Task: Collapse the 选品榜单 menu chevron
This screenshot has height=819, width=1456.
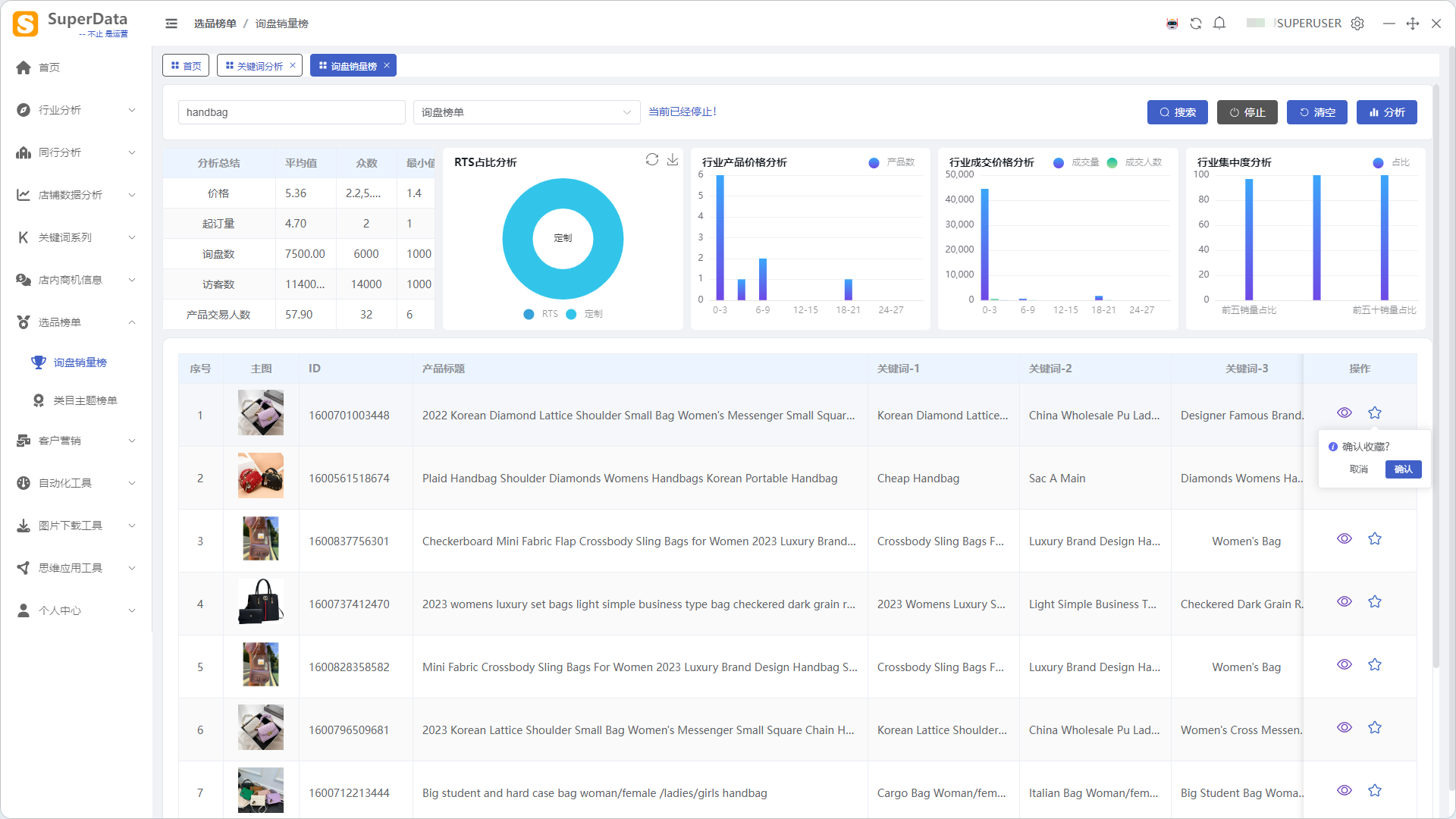Action: coord(132,322)
